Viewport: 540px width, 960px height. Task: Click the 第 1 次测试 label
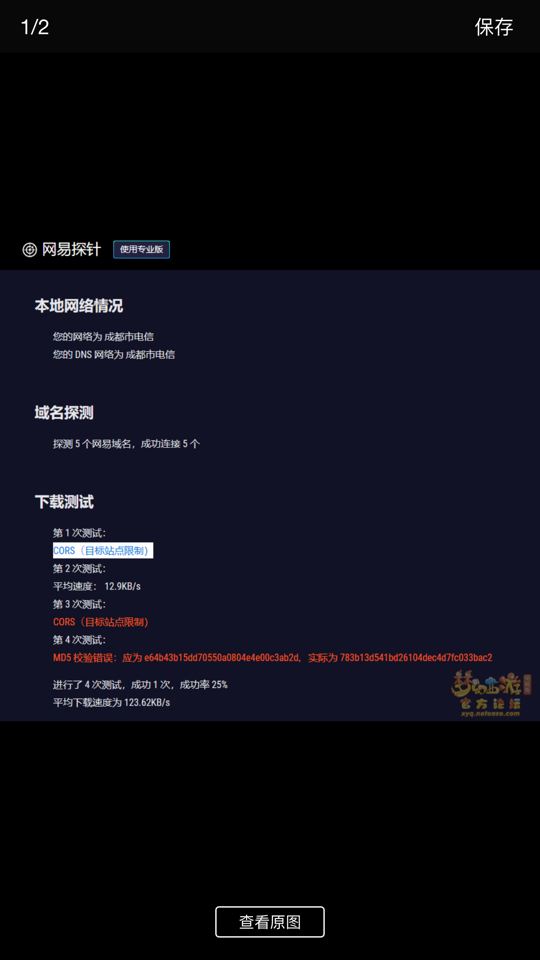80,533
